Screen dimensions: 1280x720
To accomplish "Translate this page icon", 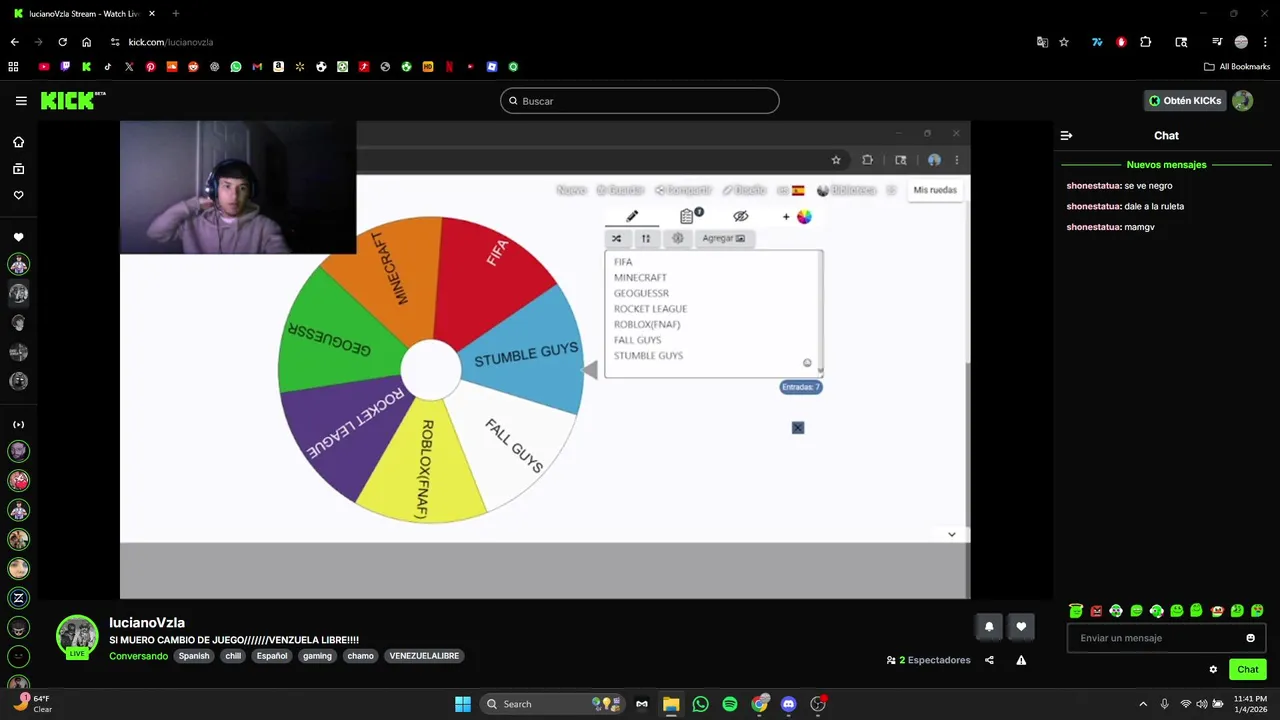I will coord(1042,42).
